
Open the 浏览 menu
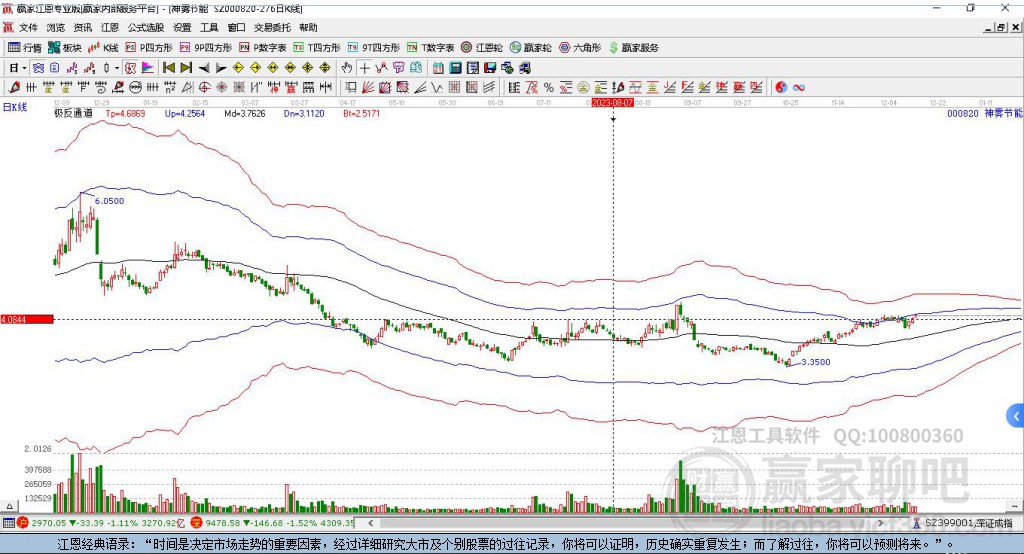[56, 27]
